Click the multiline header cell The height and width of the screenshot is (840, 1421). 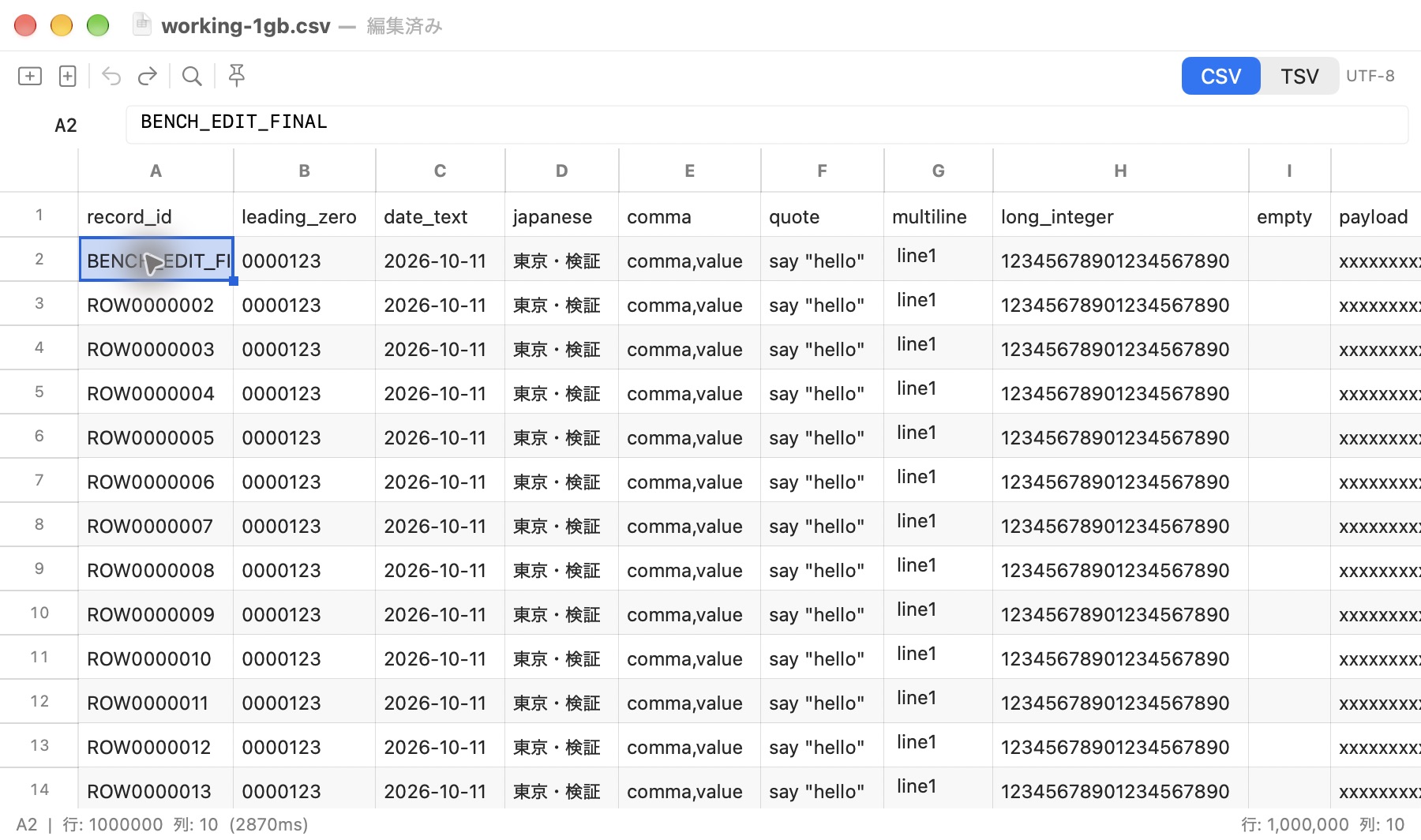[x=938, y=216]
